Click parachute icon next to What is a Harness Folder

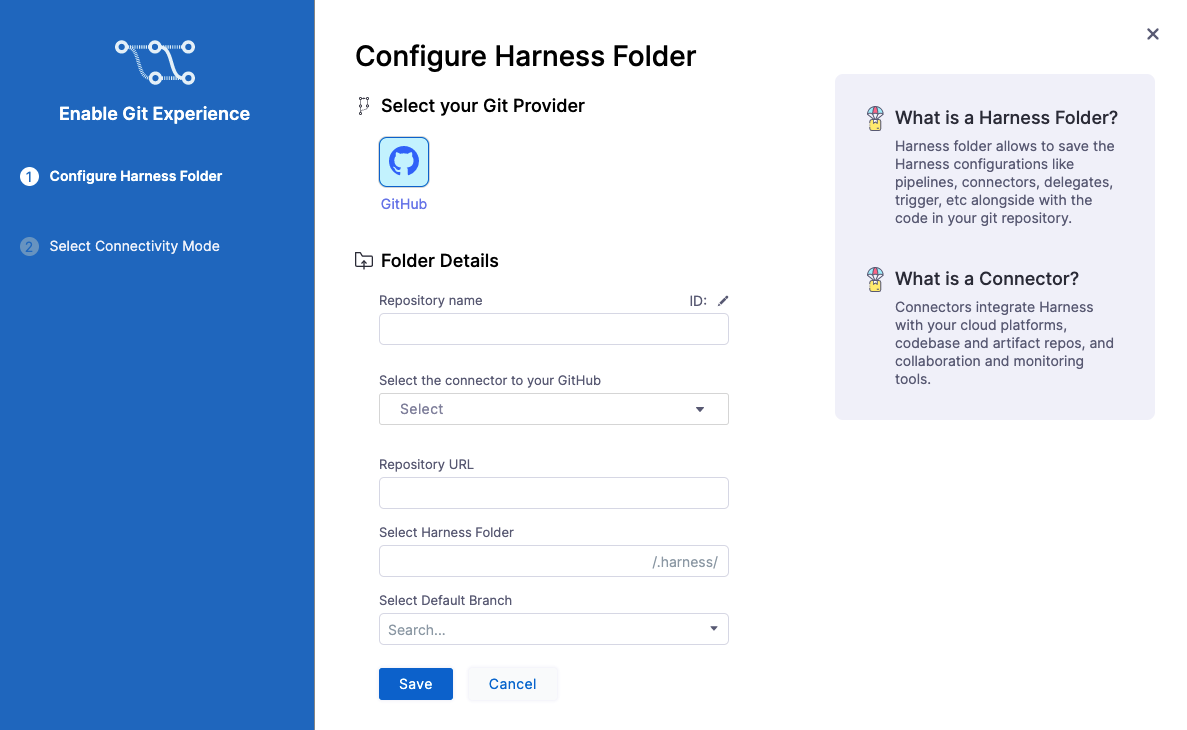pos(875,118)
